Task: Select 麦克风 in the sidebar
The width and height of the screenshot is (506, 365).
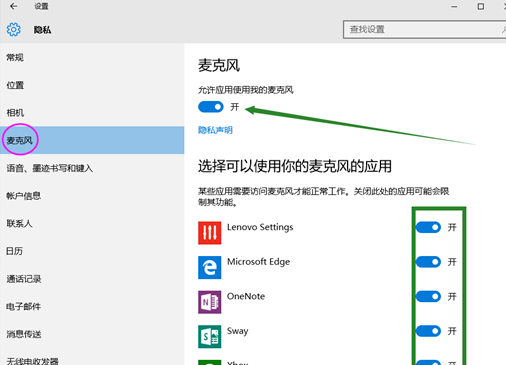Action: point(92,140)
